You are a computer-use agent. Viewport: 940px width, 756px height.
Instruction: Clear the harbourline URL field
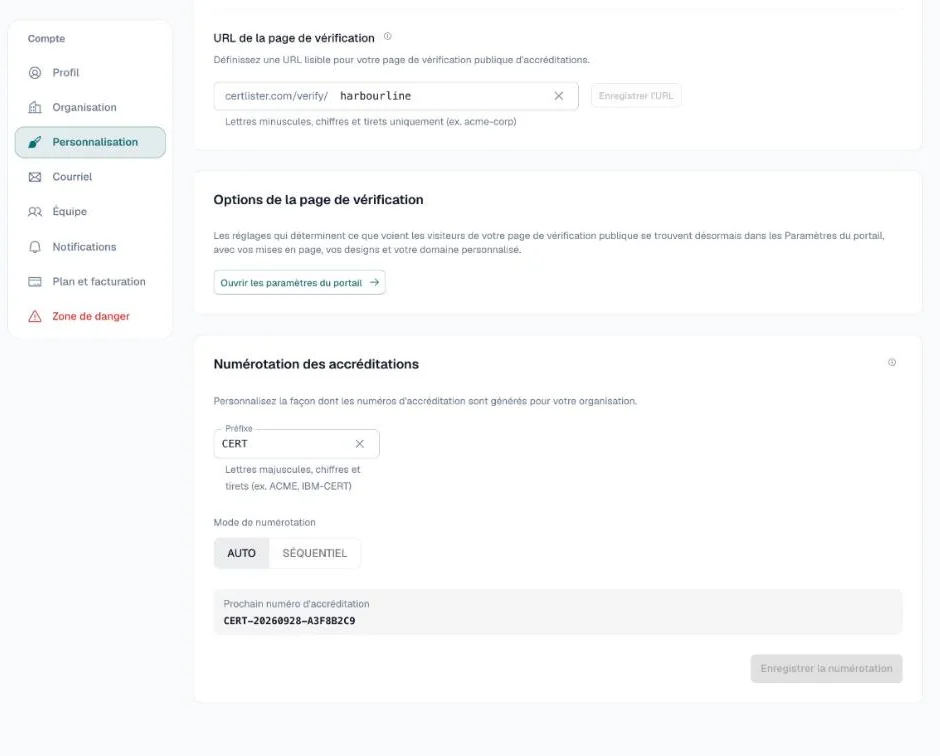[x=559, y=96]
